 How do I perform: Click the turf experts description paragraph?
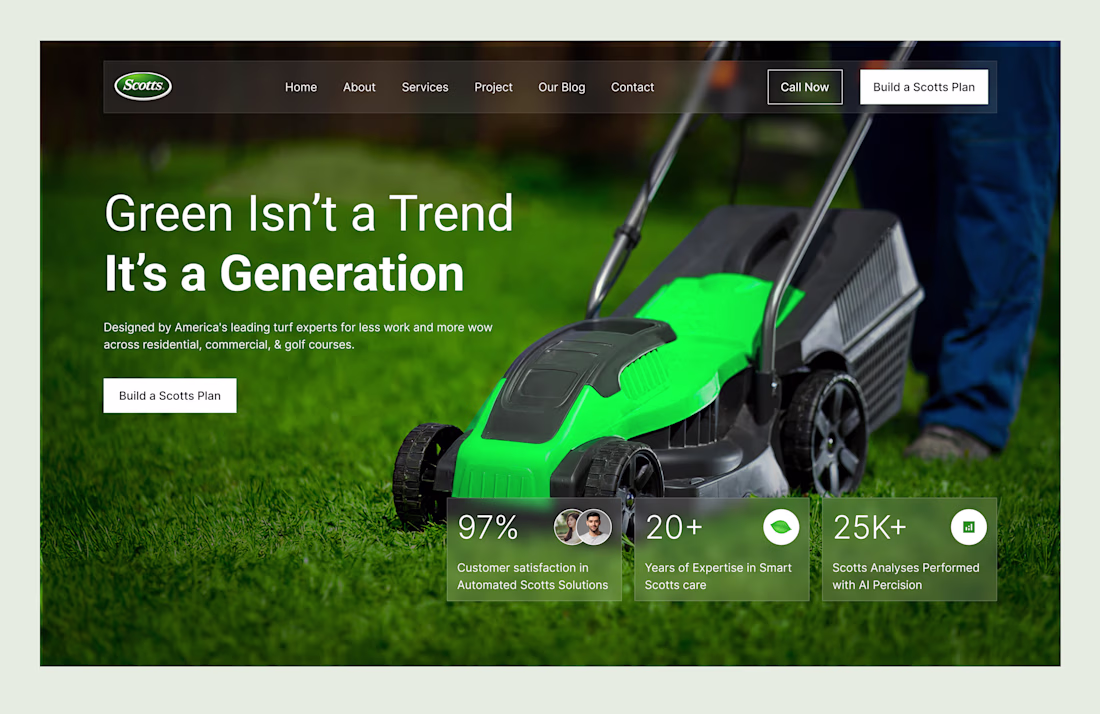[x=298, y=336]
